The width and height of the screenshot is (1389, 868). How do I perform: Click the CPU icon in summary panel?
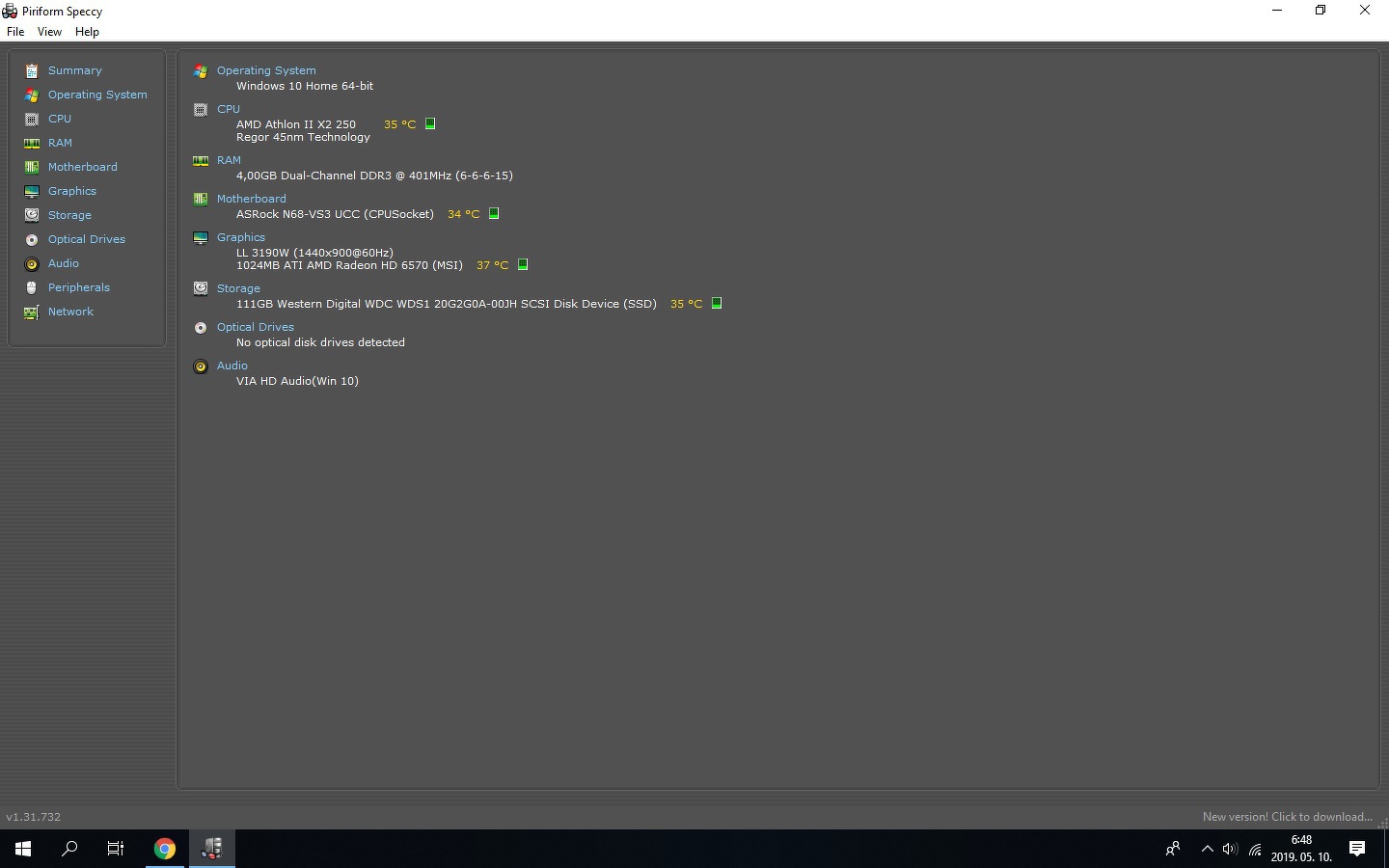[x=201, y=109]
